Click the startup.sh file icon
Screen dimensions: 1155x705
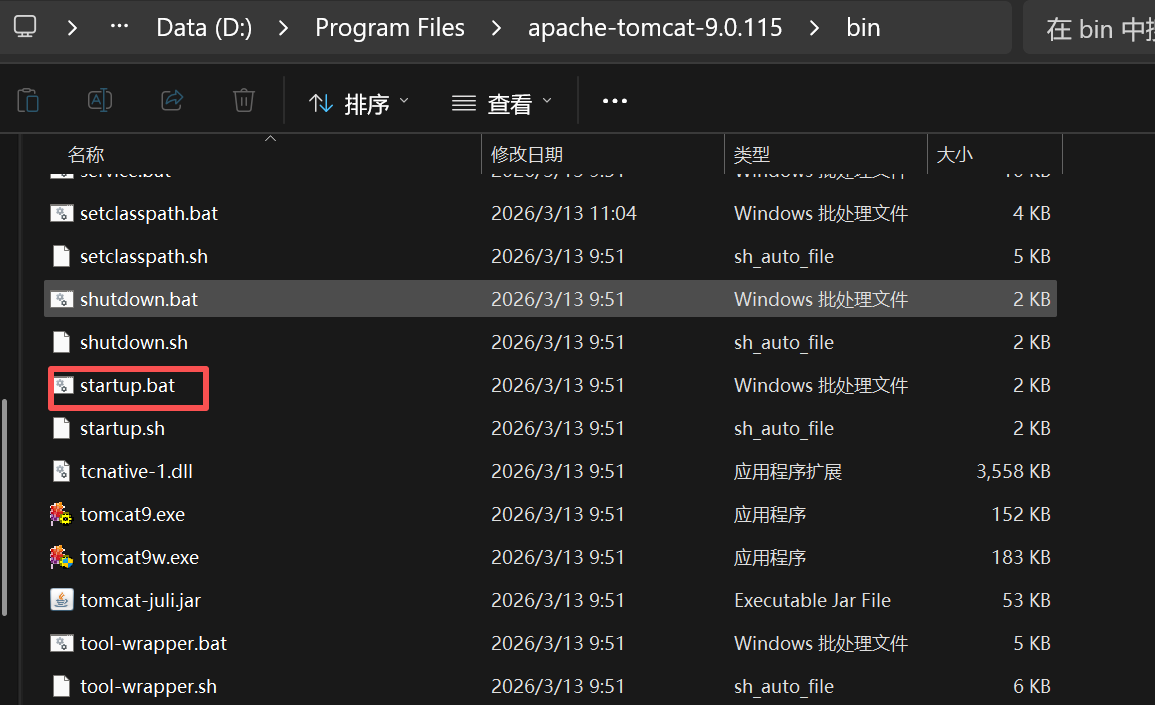[61, 428]
